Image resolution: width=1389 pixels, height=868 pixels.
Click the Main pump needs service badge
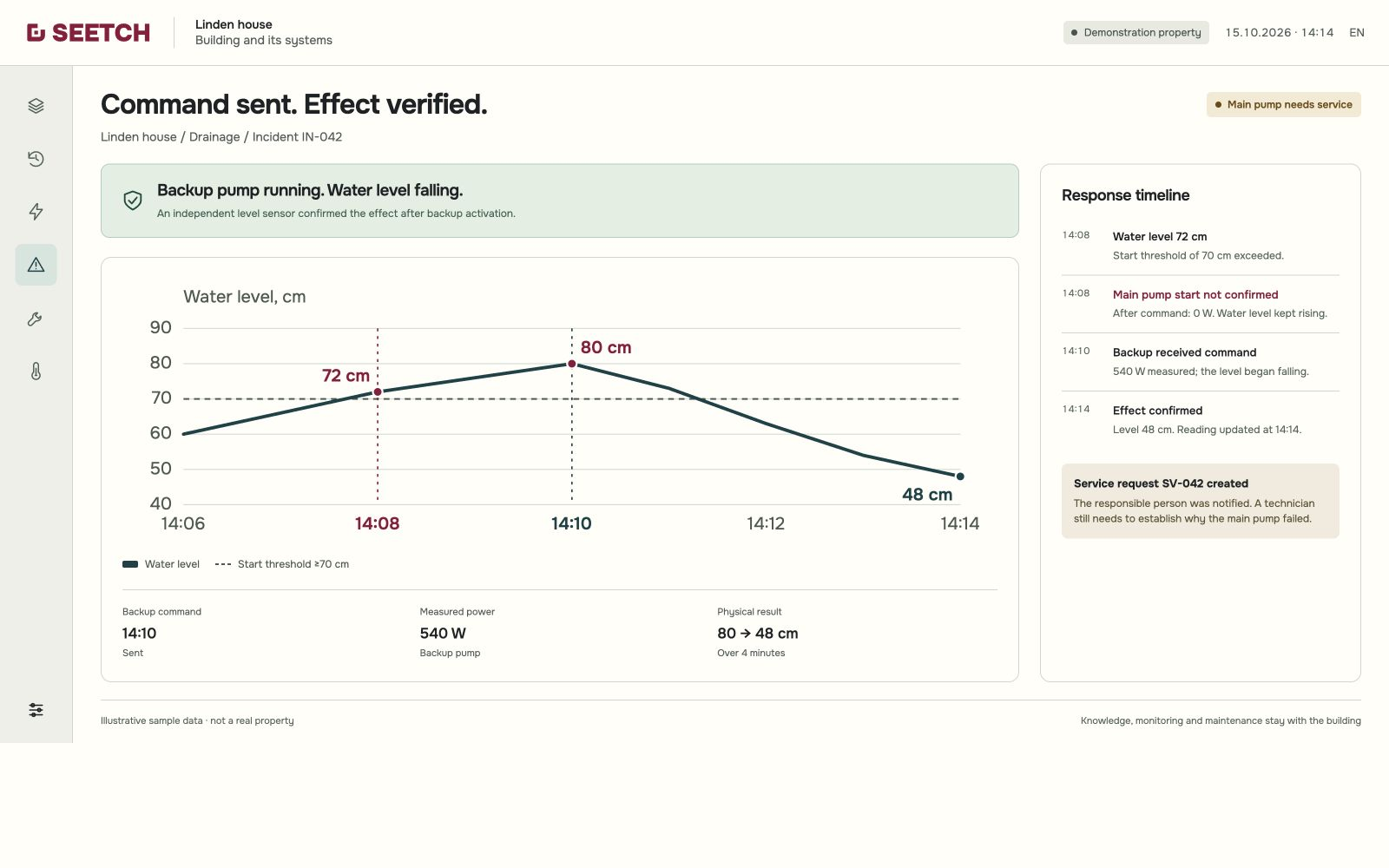pos(1283,104)
